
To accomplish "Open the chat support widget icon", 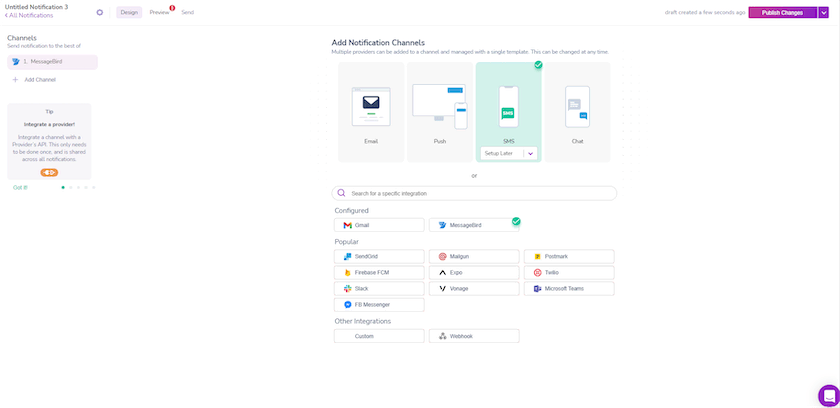I will [x=827, y=395].
